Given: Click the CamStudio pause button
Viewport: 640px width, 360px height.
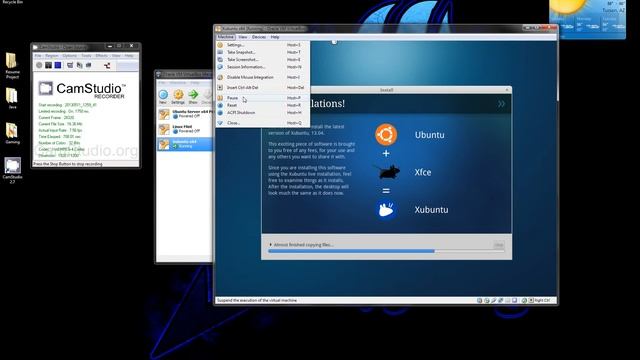Looking at the screenshot, I should pos(49,65).
